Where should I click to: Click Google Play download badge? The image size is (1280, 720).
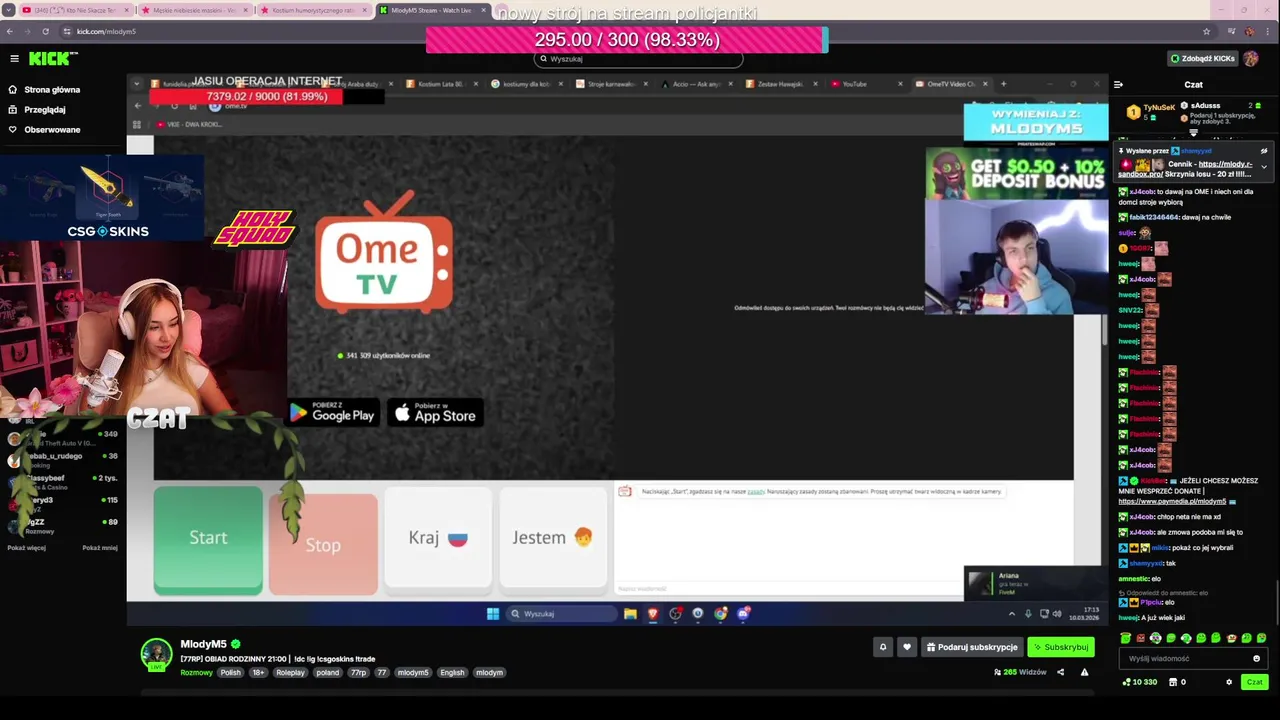332,414
